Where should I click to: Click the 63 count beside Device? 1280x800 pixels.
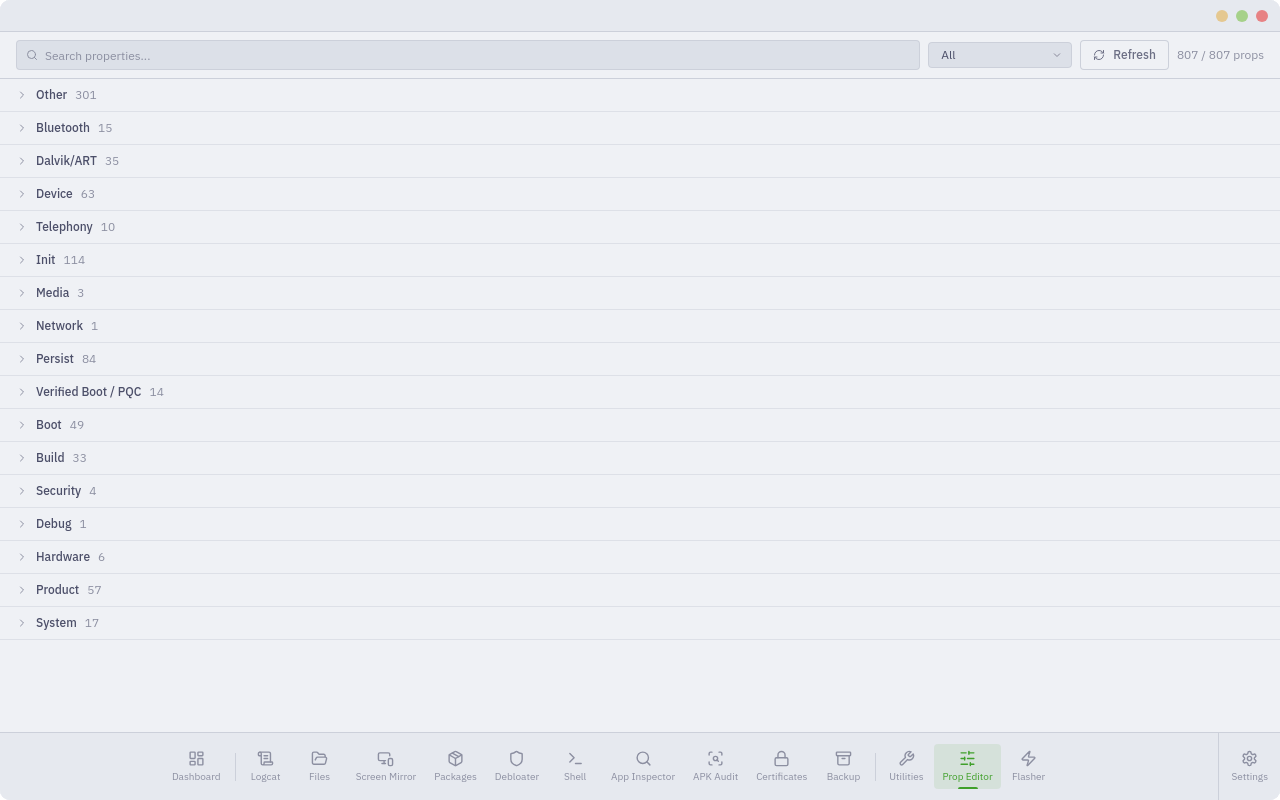point(88,194)
